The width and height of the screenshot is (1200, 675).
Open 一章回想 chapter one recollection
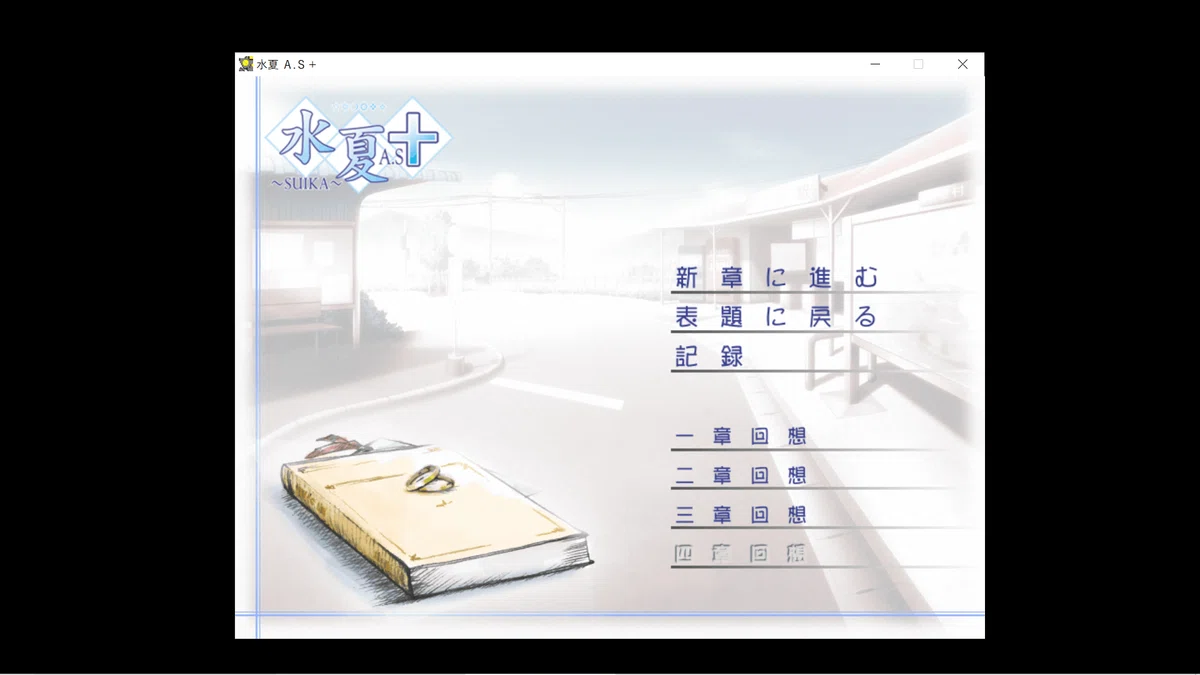[740, 437]
